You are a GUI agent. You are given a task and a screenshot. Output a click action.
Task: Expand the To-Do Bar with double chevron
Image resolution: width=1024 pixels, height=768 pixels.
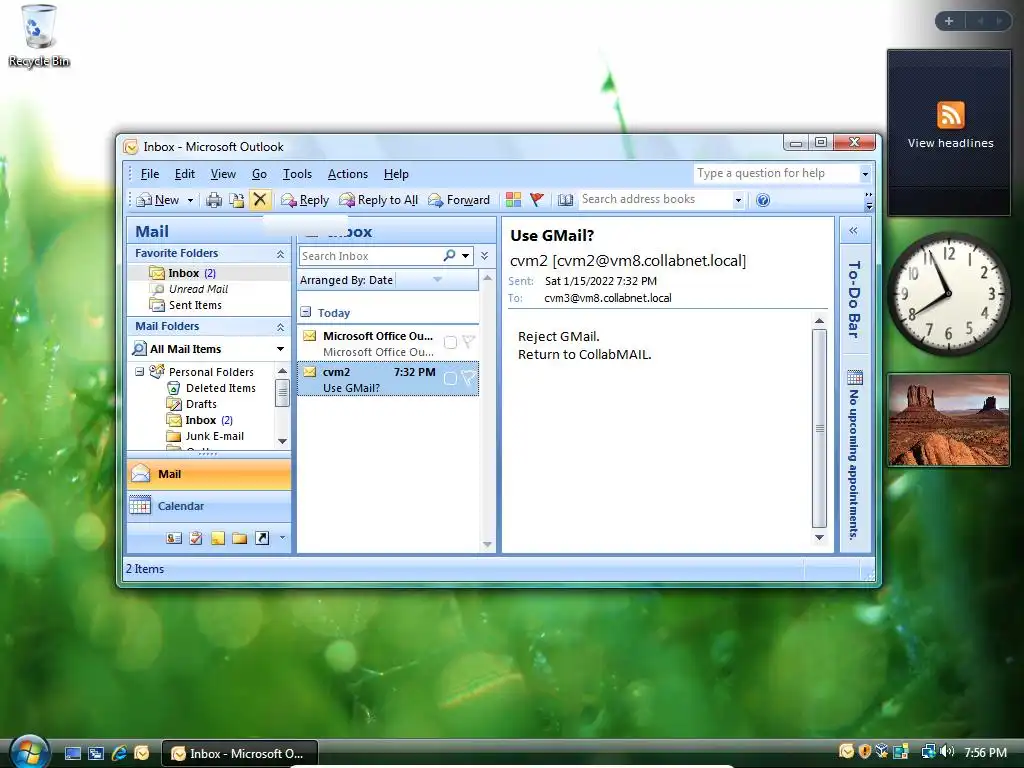[x=853, y=231]
